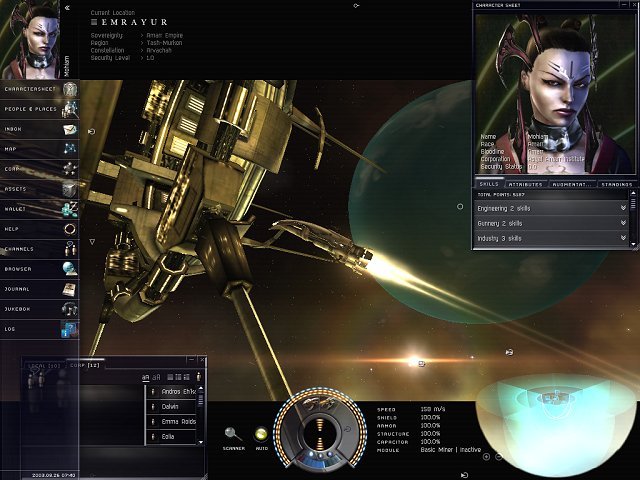Viewport: 640px width, 480px height.
Task: Switch to the Augmentat... tab
Action: [x=571, y=184]
